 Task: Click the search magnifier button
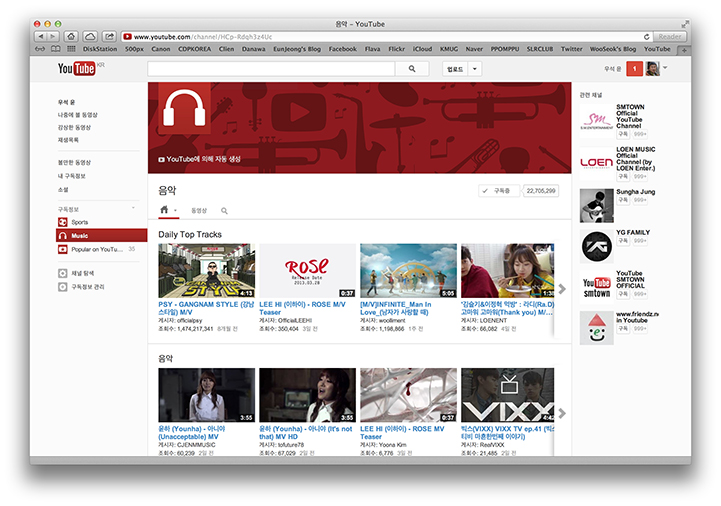tap(412, 69)
